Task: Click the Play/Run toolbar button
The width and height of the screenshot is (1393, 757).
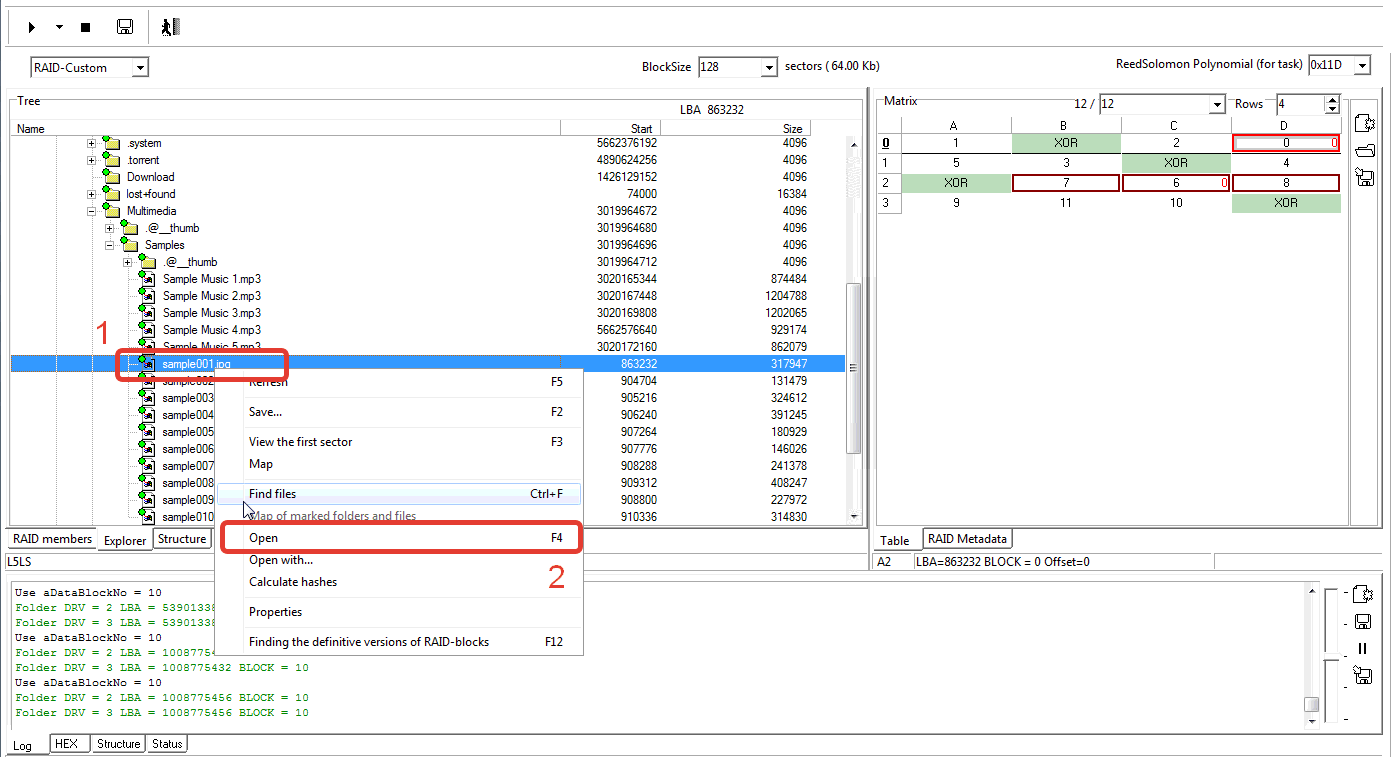Action: pos(33,27)
